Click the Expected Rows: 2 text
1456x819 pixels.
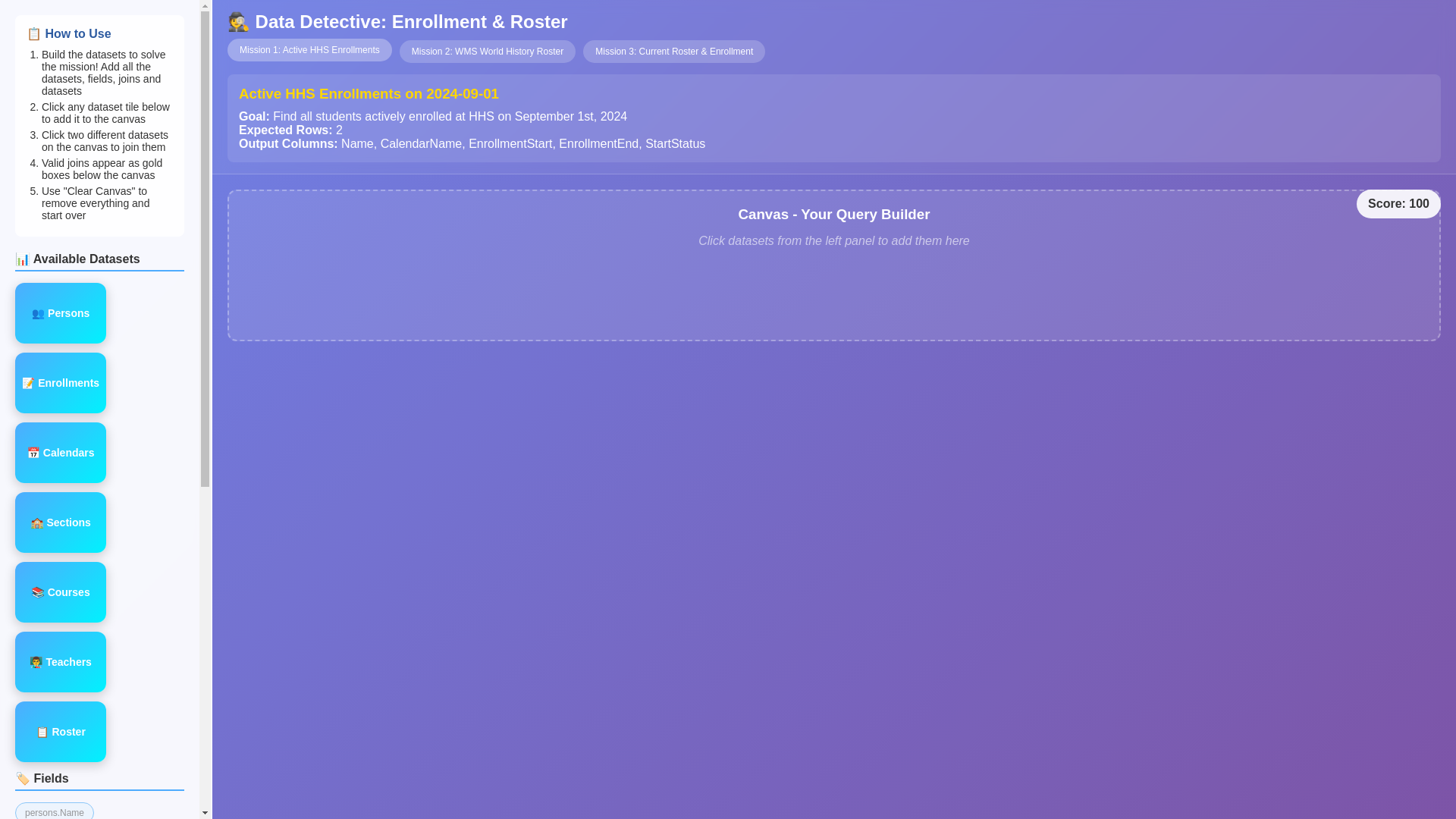[x=290, y=130]
